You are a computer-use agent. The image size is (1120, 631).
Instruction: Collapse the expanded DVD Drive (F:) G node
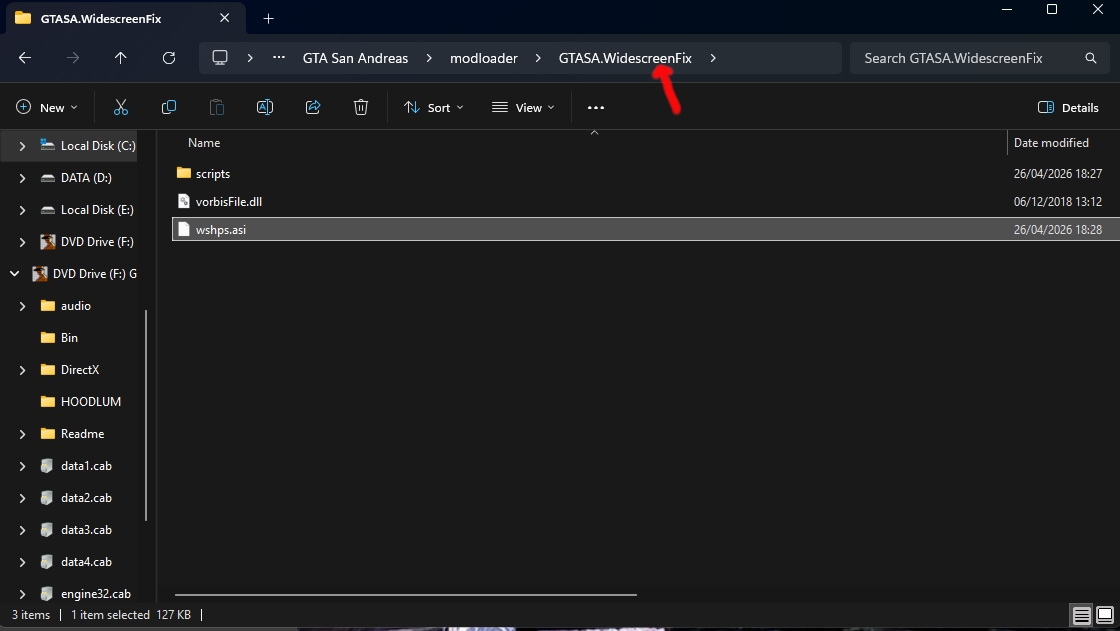coord(14,274)
